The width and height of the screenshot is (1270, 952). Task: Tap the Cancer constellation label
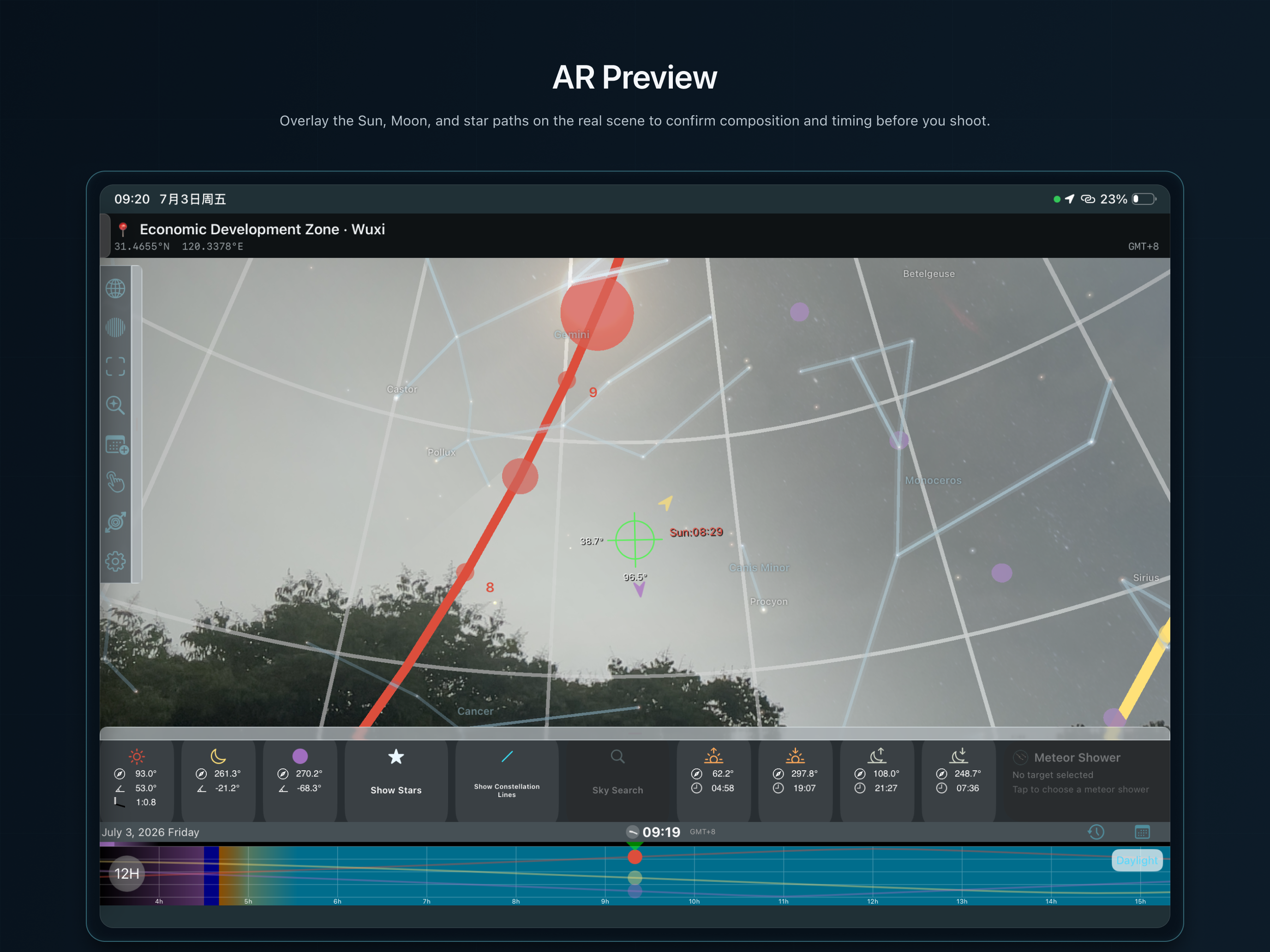pos(475,711)
